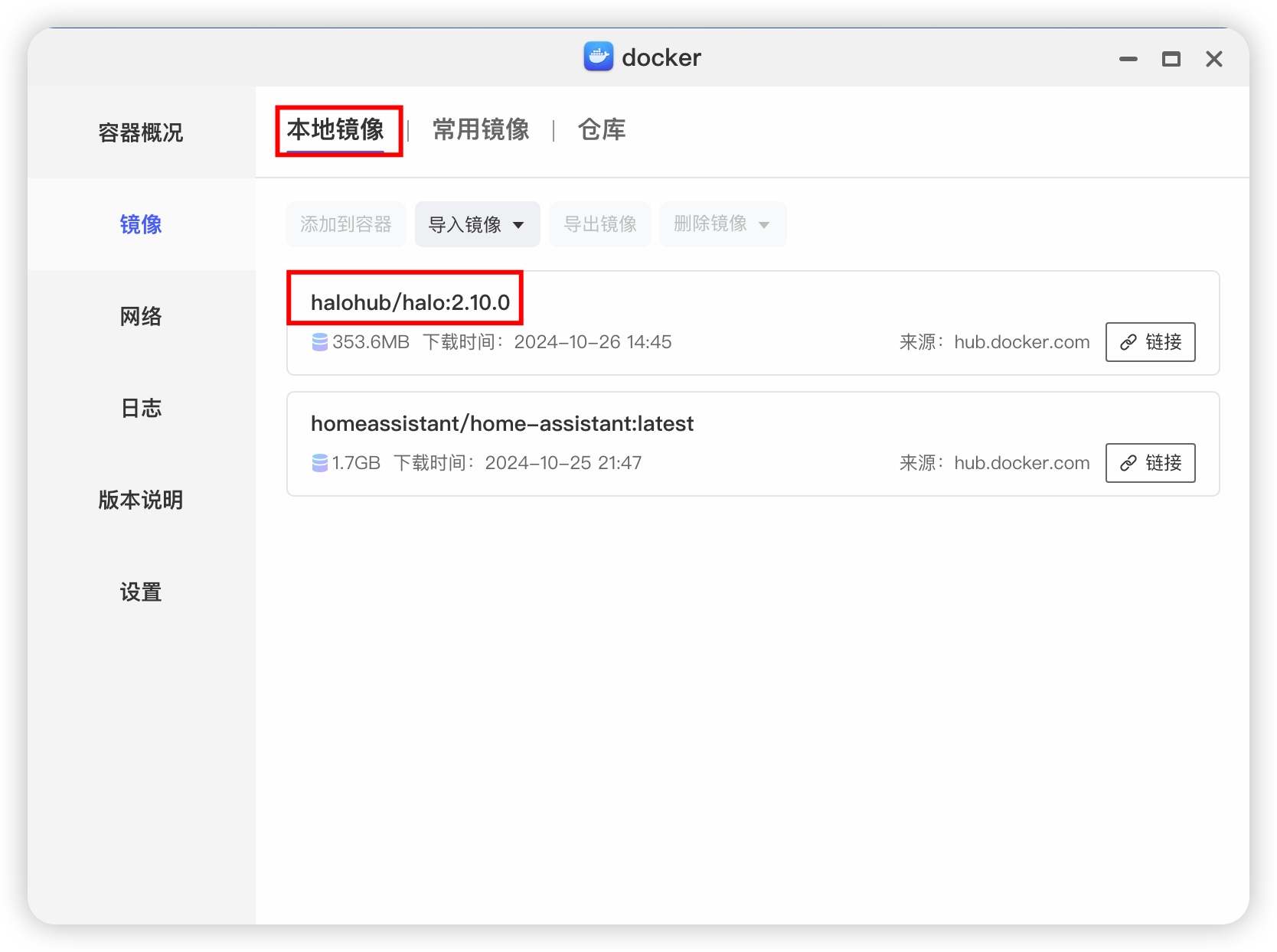The width and height of the screenshot is (1277, 952).
Task: Switch to the 常用镜像 tab
Action: (x=481, y=129)
